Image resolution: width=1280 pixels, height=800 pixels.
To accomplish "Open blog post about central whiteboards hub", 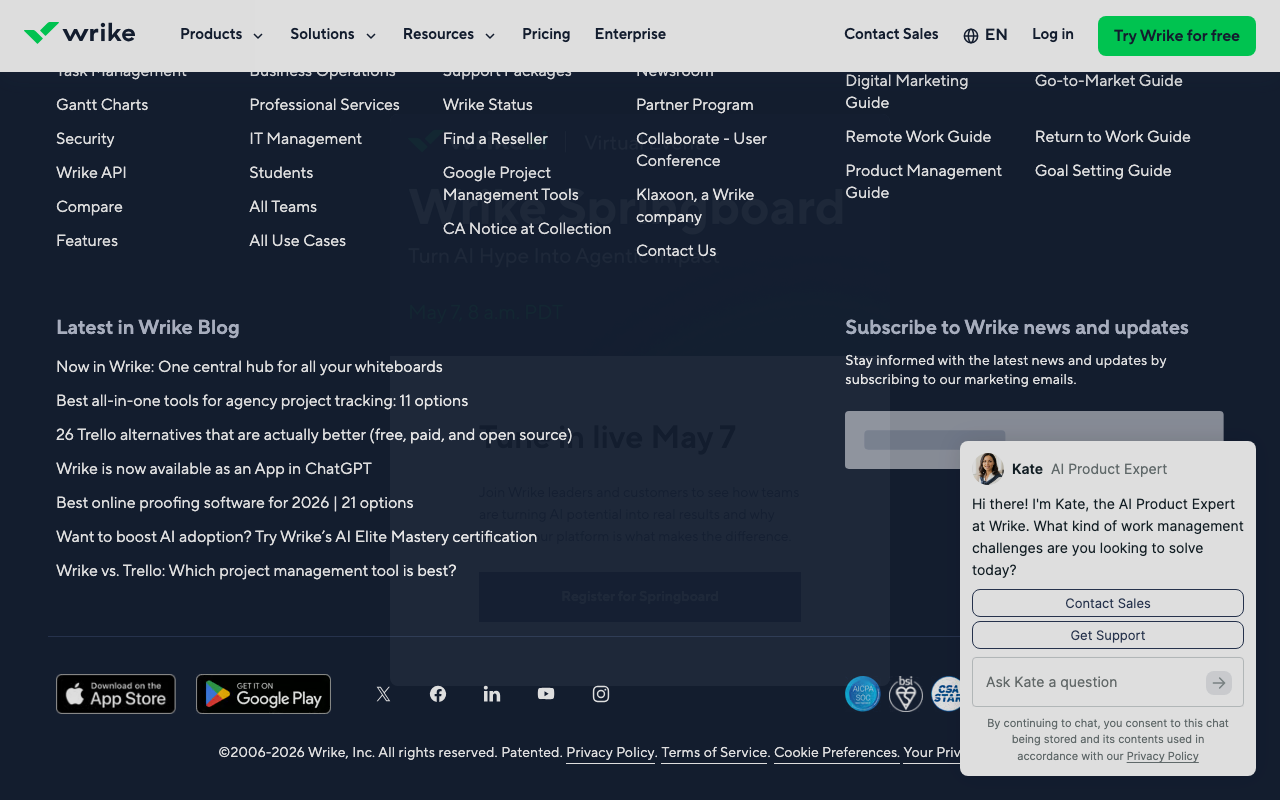I will point(249,367).
